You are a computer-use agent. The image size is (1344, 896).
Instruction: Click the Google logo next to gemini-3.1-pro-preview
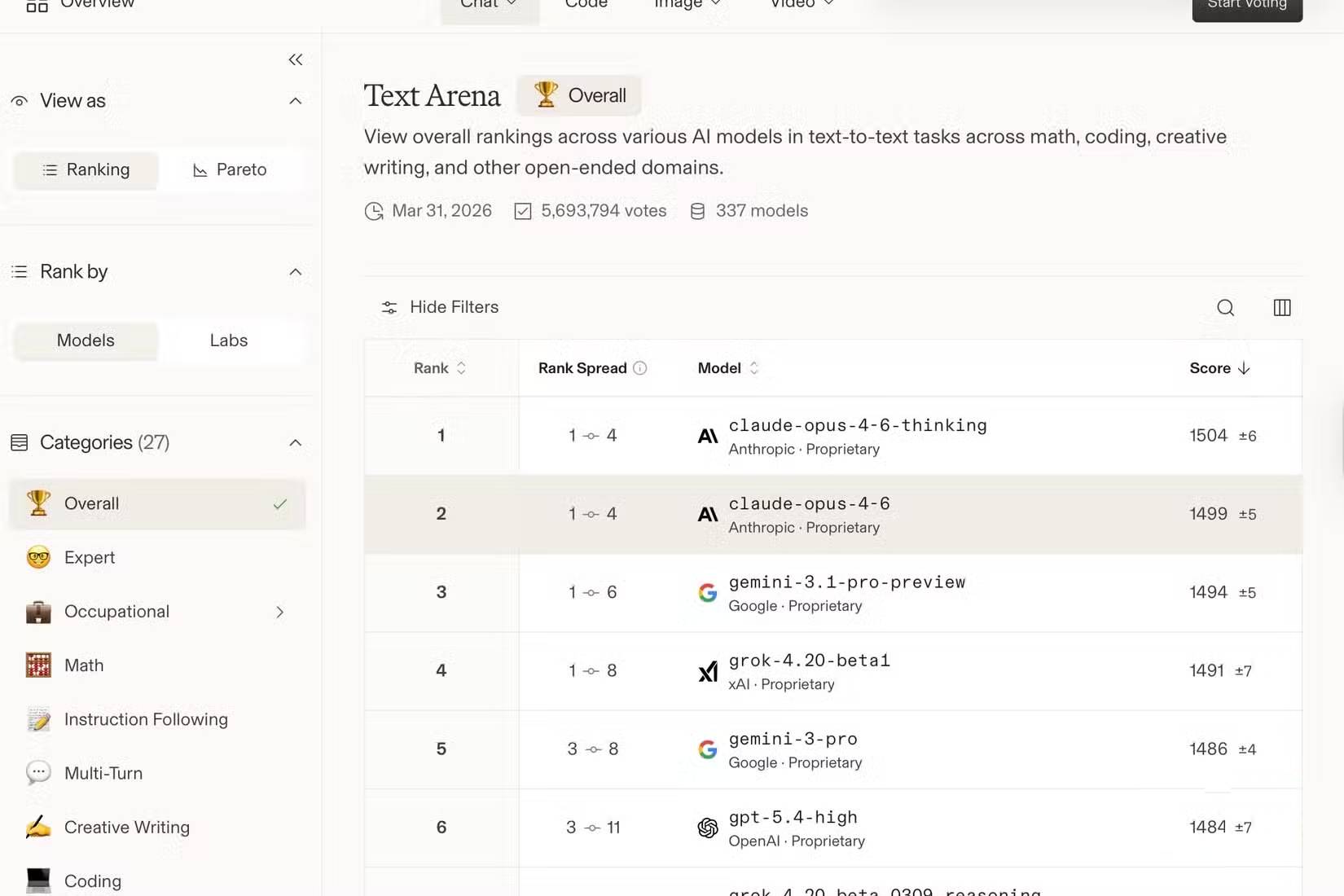pyautogui.click(x=707, y=592)
